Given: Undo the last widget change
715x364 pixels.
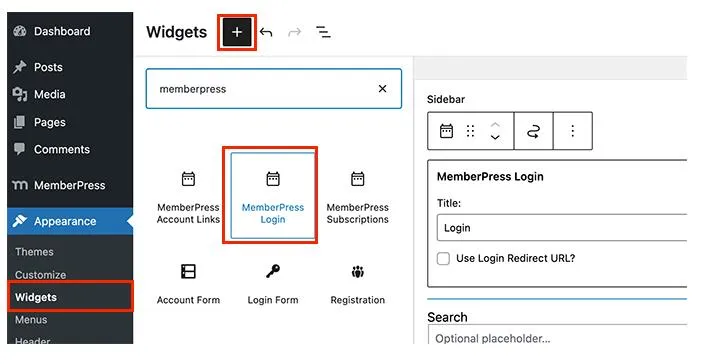Looking at the screenshot, I should [266, 32].
